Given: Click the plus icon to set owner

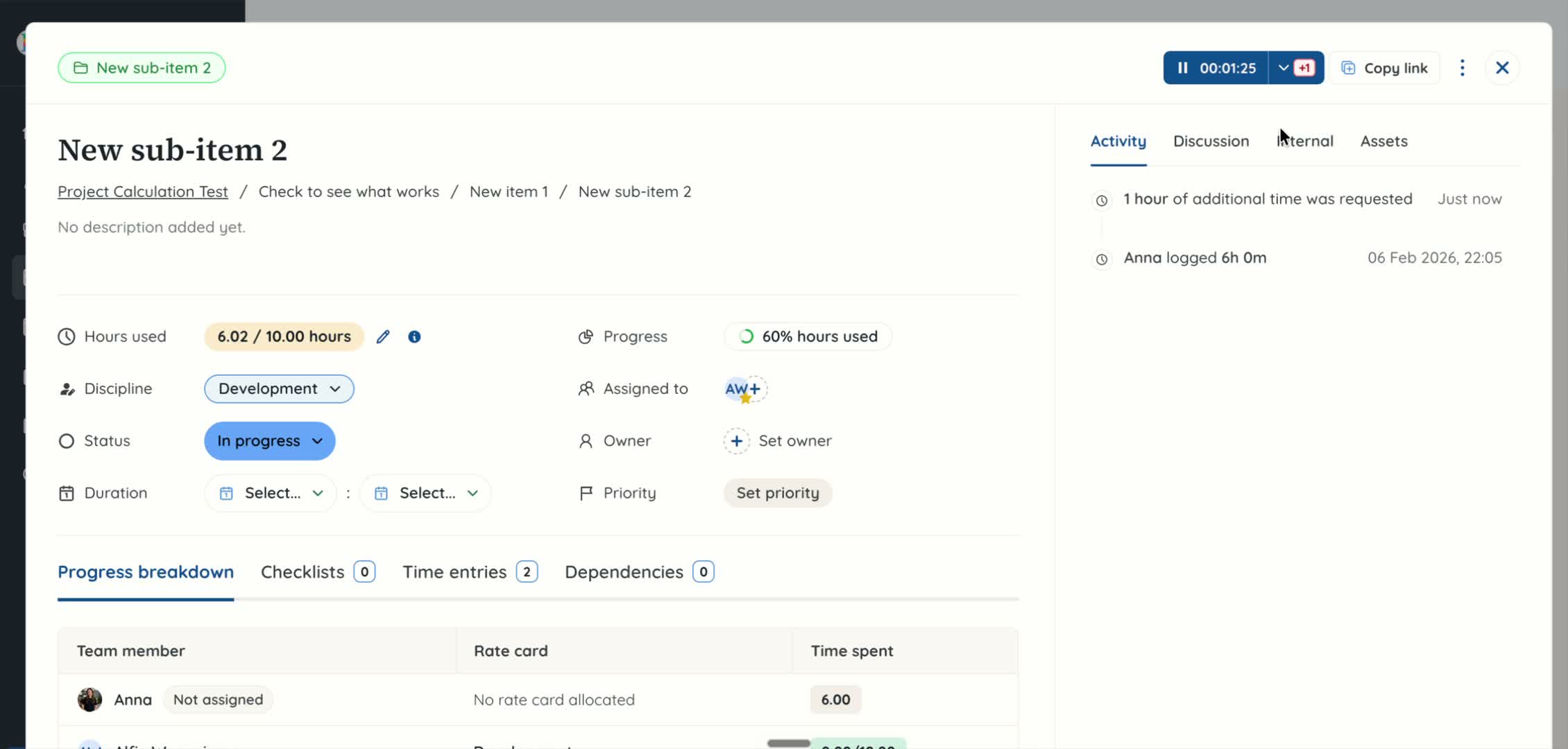Looking at the screenshot, I should point(737,441).
